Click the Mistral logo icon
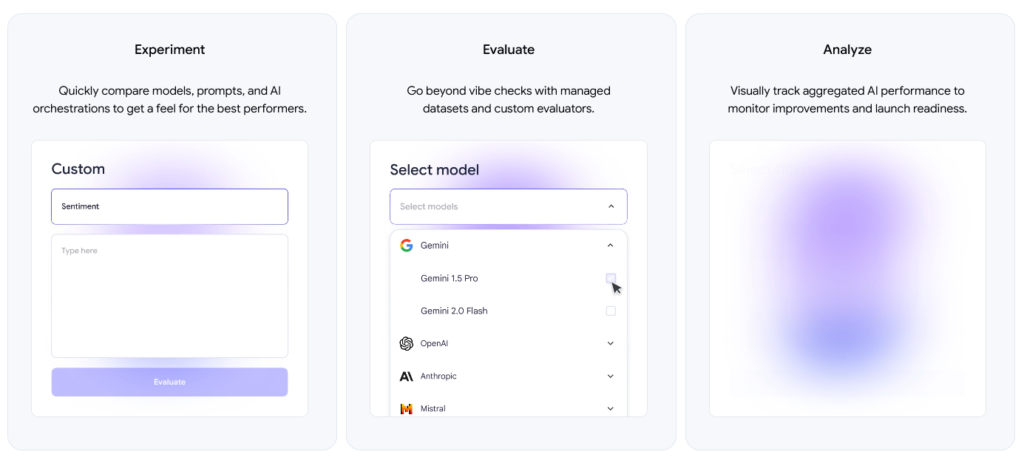Viewport: 1024px width, 466px height. (406, 409)
